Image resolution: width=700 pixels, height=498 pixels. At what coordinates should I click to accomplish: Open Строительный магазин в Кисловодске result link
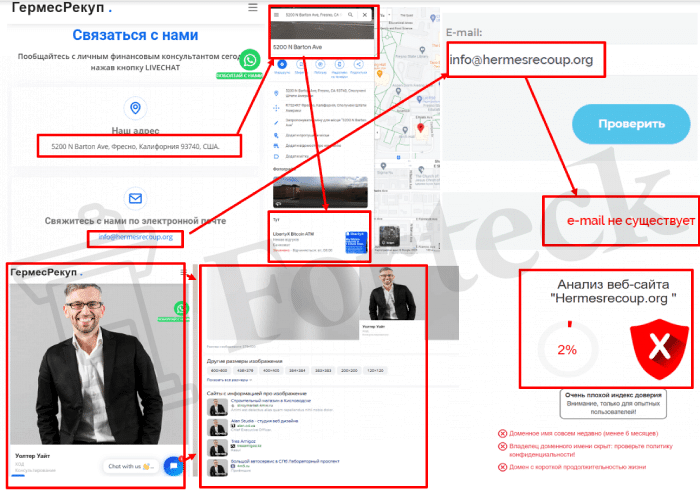tap(271, 401)
